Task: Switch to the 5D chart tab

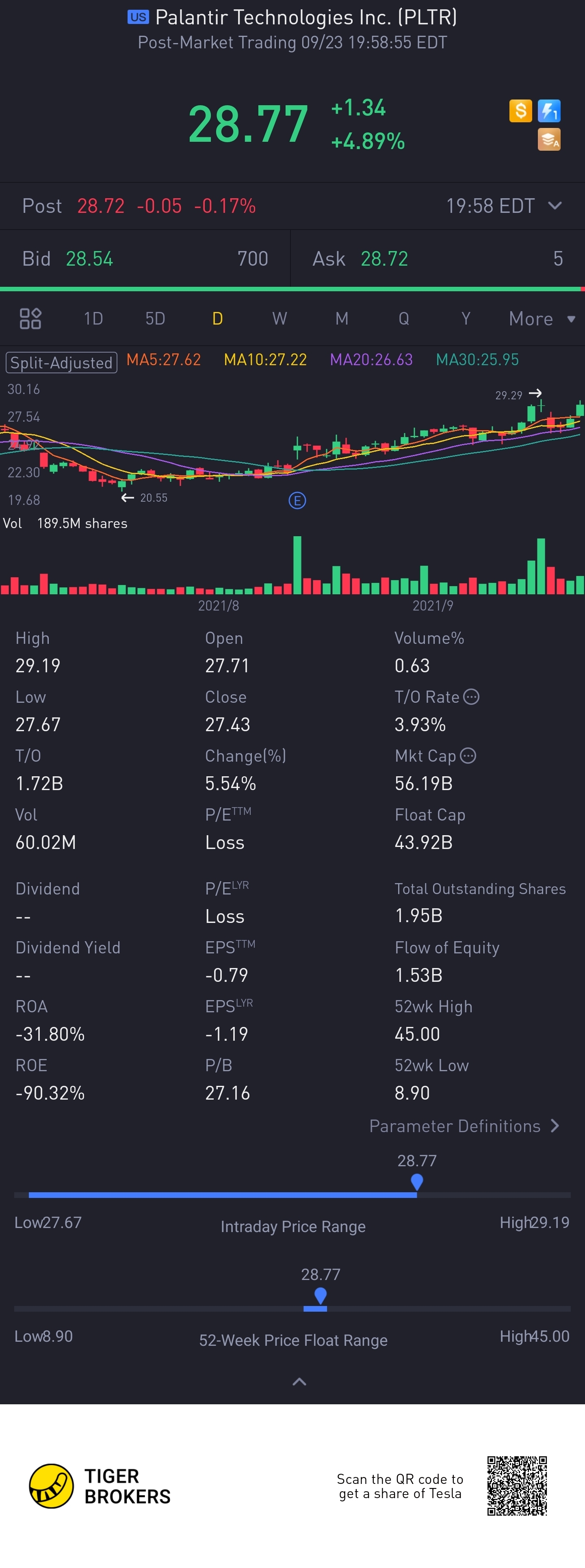Action: click(x=155, y=318)
